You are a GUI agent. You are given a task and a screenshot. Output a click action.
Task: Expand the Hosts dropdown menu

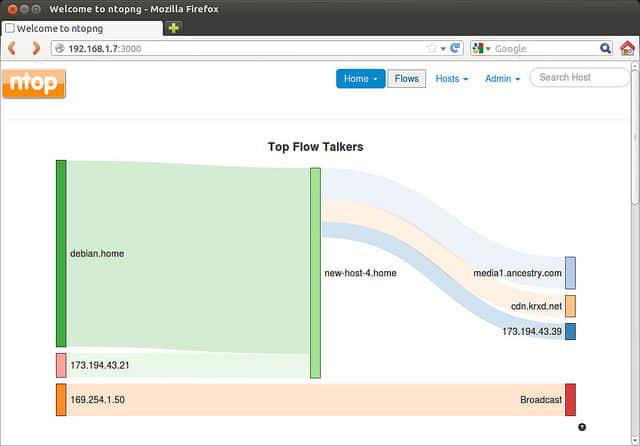pos(451,79)
